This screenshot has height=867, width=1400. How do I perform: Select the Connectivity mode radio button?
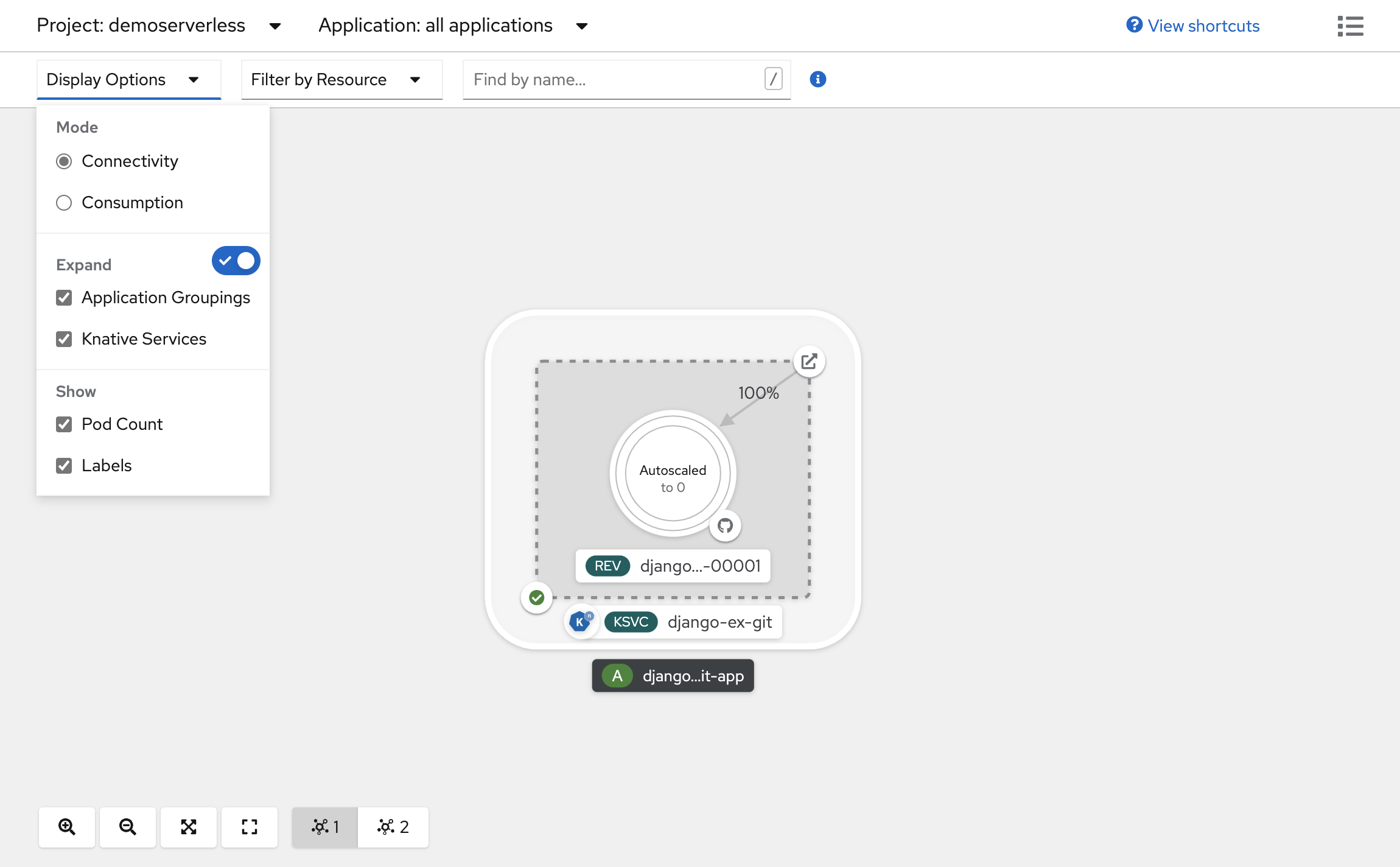click(64, 160)
